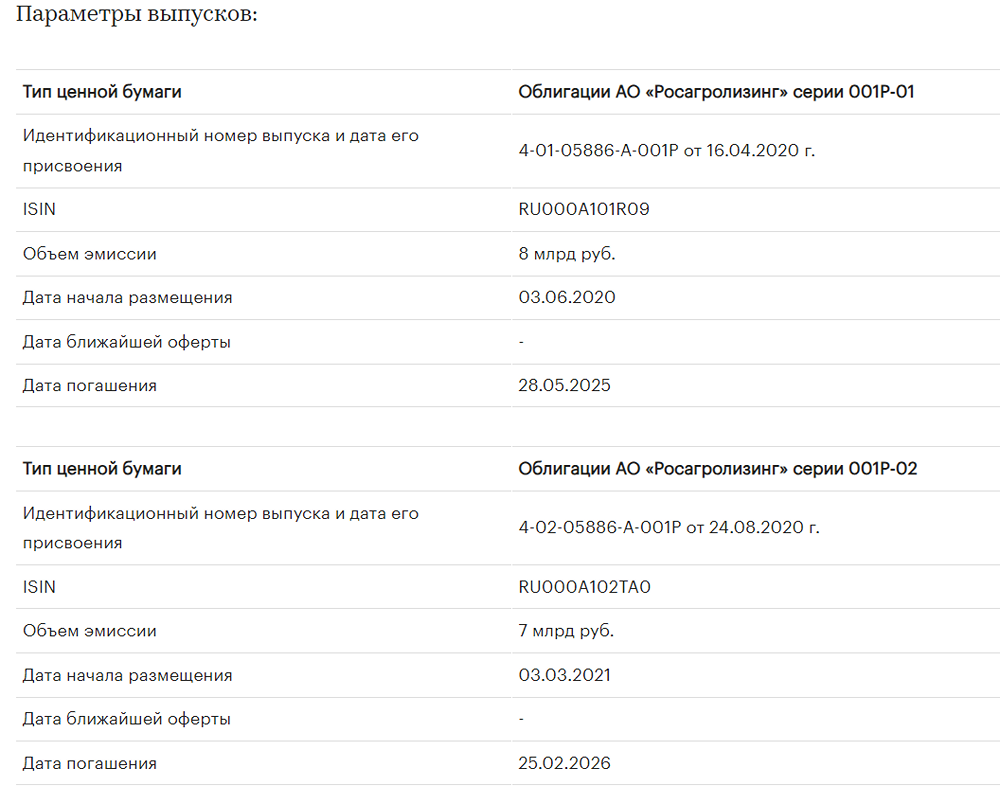Click "Объем эмиссии" label for the 8 млрд issue

90,254
